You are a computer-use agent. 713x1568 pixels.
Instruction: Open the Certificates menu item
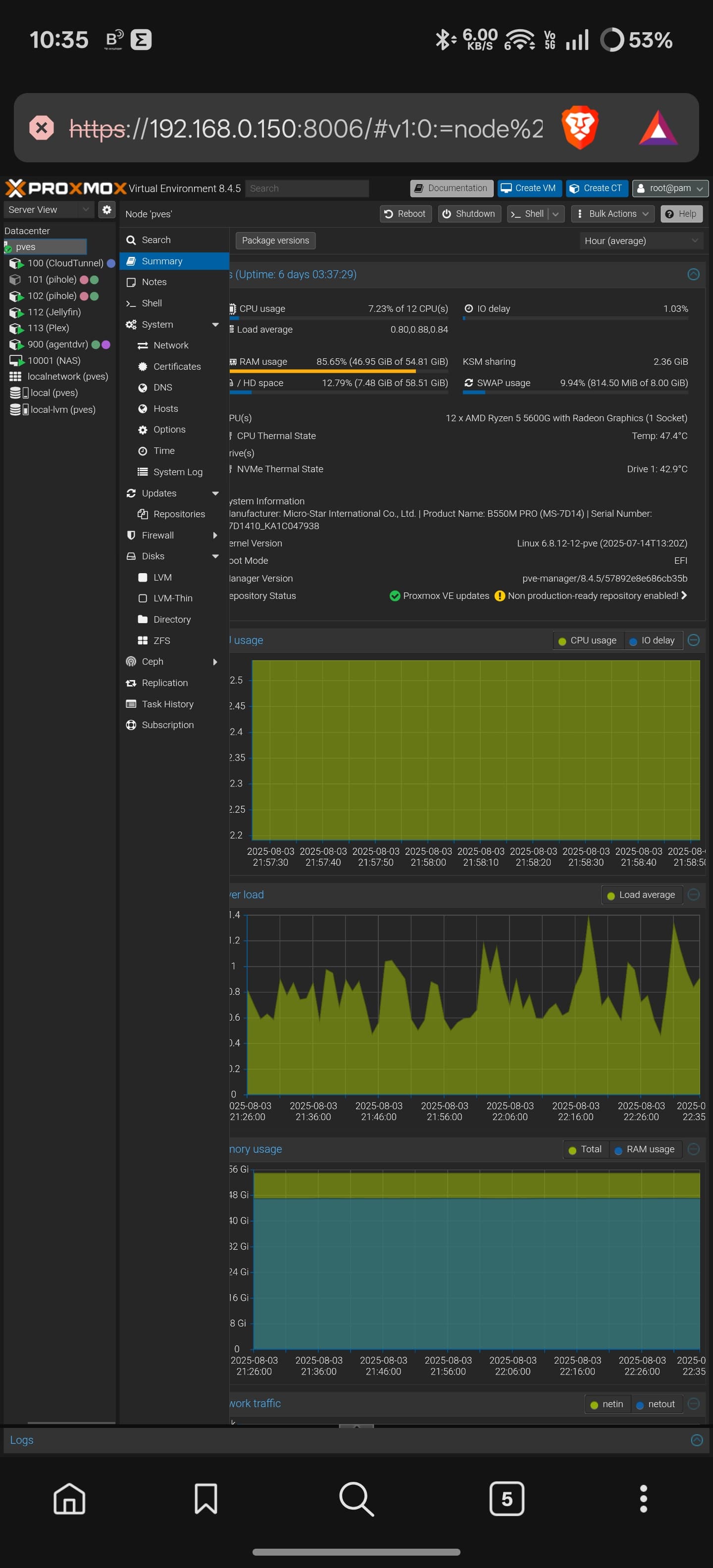click(174, 366)
